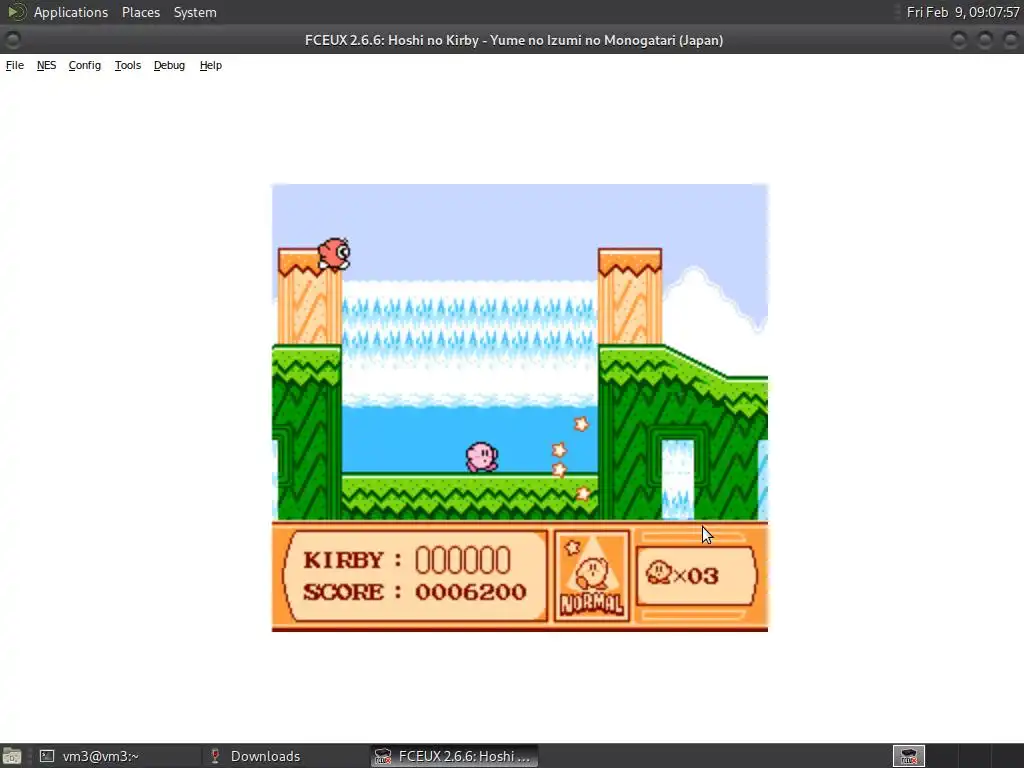The height and width of the screenshot is (768, 1024).
Task: Open the Debug menu
Action: 169,65
